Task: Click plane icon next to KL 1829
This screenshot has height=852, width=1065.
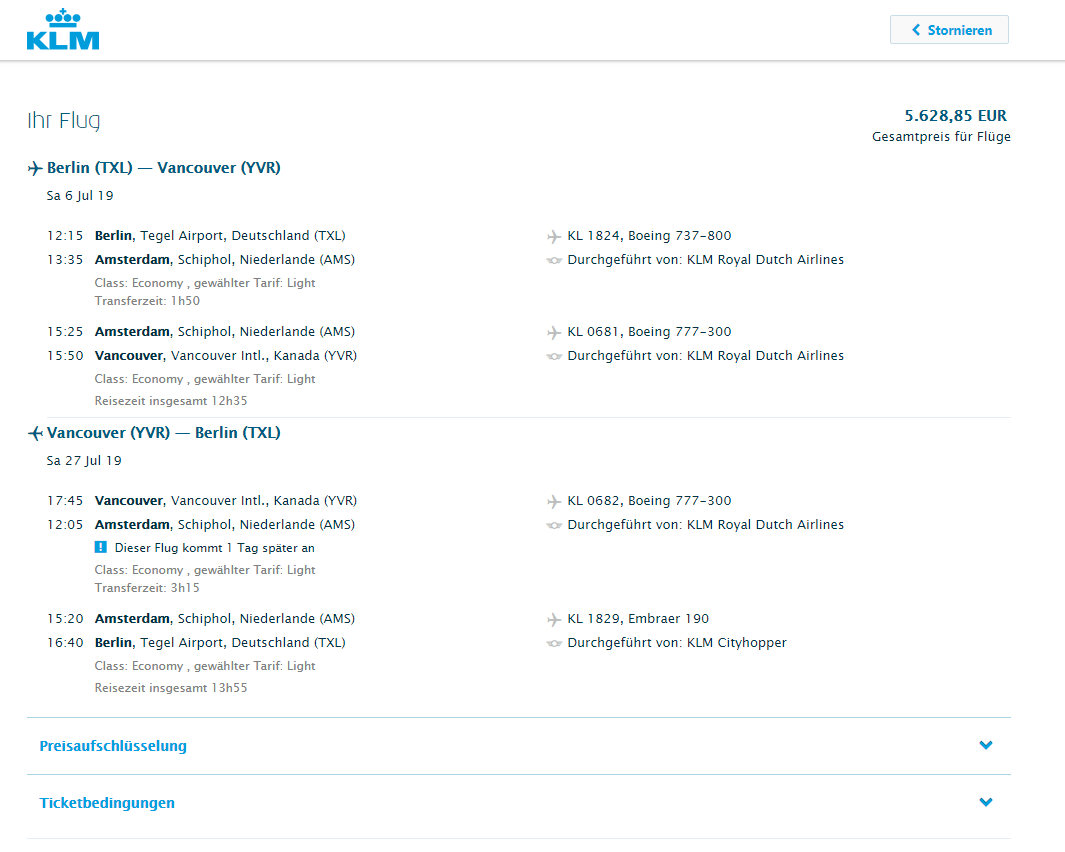Action: coord(554,619)
